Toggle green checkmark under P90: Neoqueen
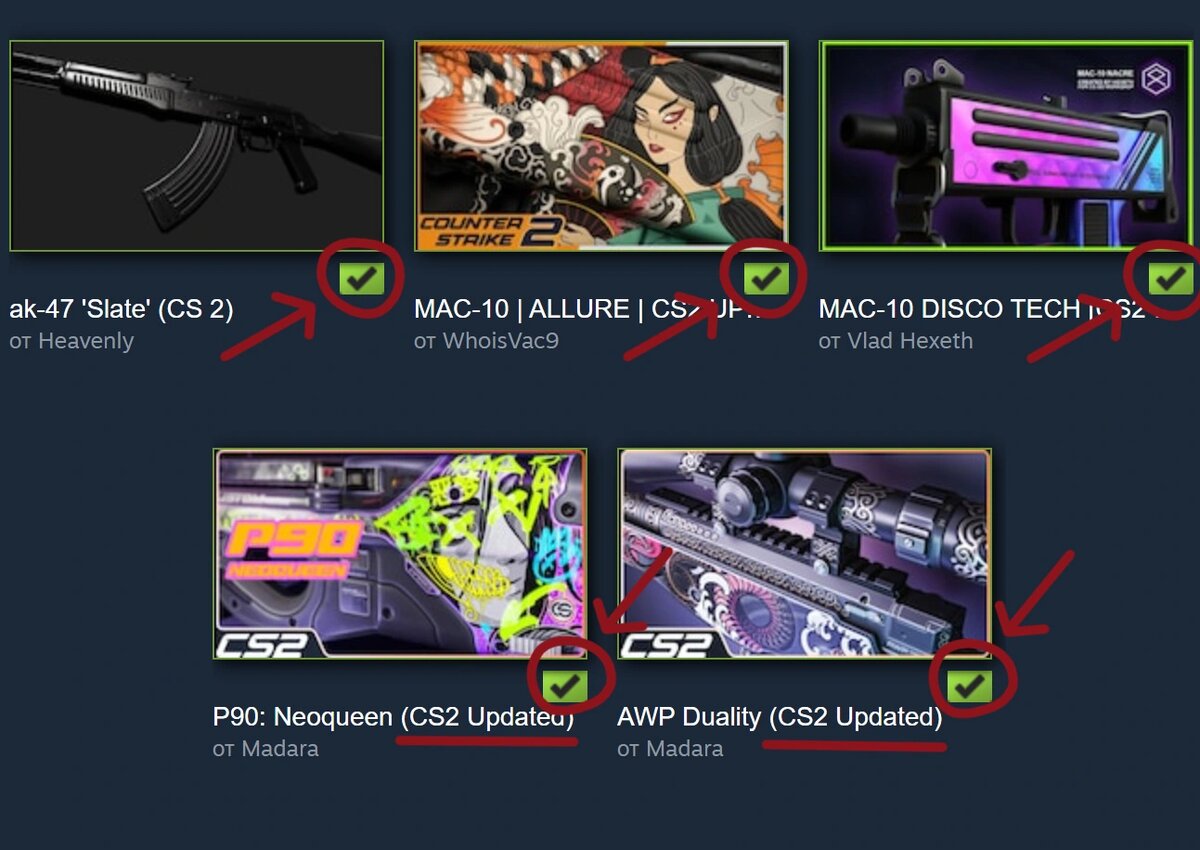Viewport: 1200px width, 850px height. click(x=564, y=685)
